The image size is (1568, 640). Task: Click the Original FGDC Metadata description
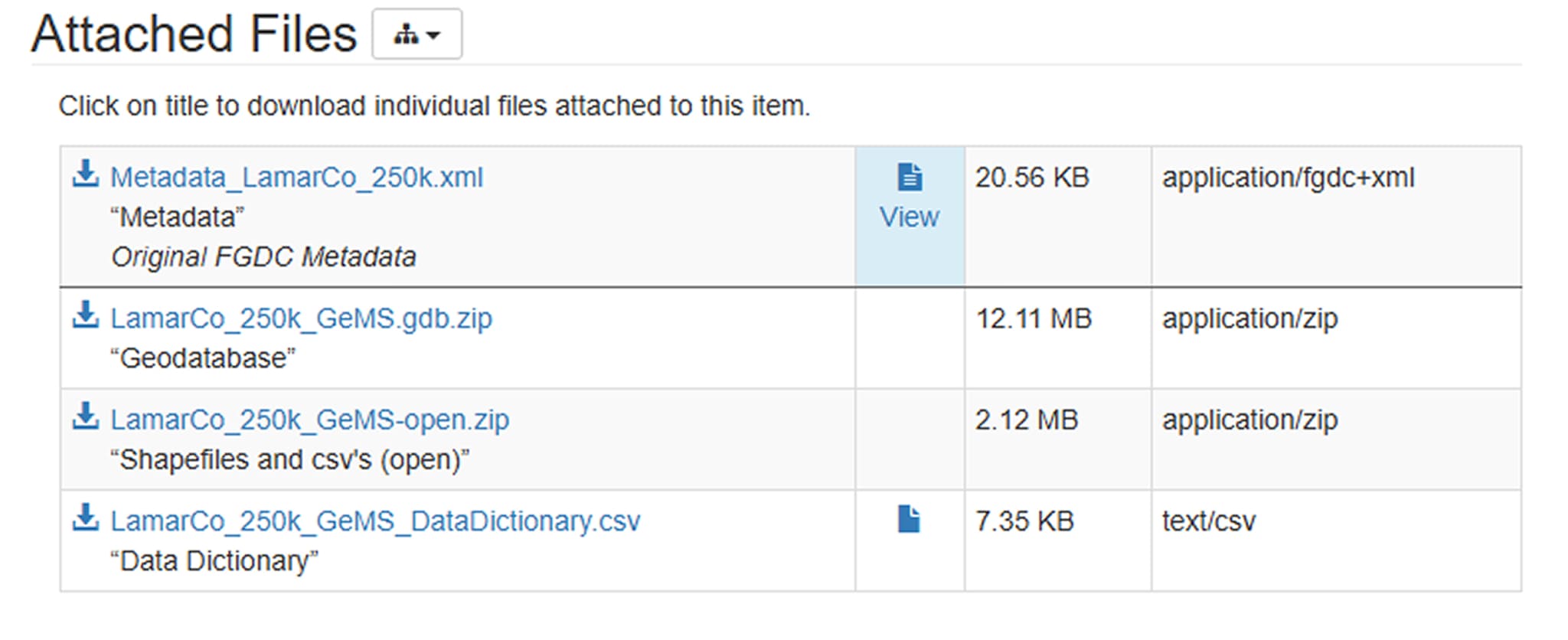(263, 257)
